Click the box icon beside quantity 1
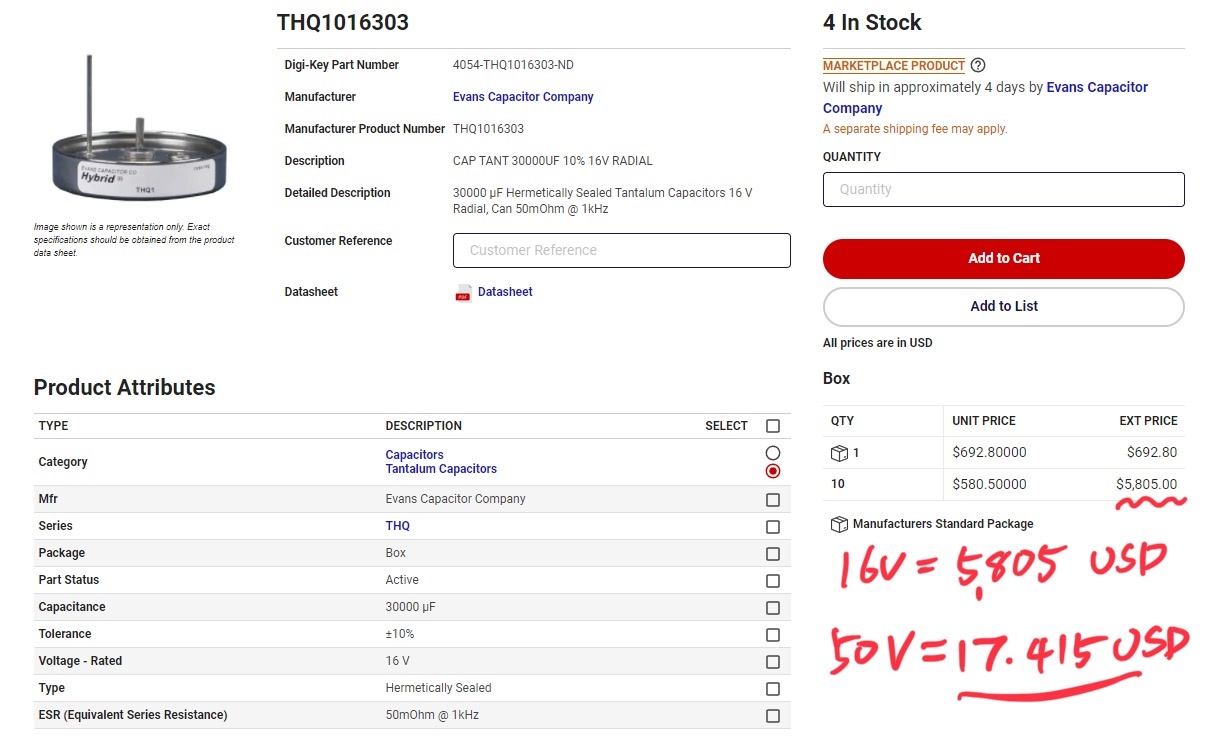Image resolution: width=1224 pixels, height=736 pixels. click(839, 453)
